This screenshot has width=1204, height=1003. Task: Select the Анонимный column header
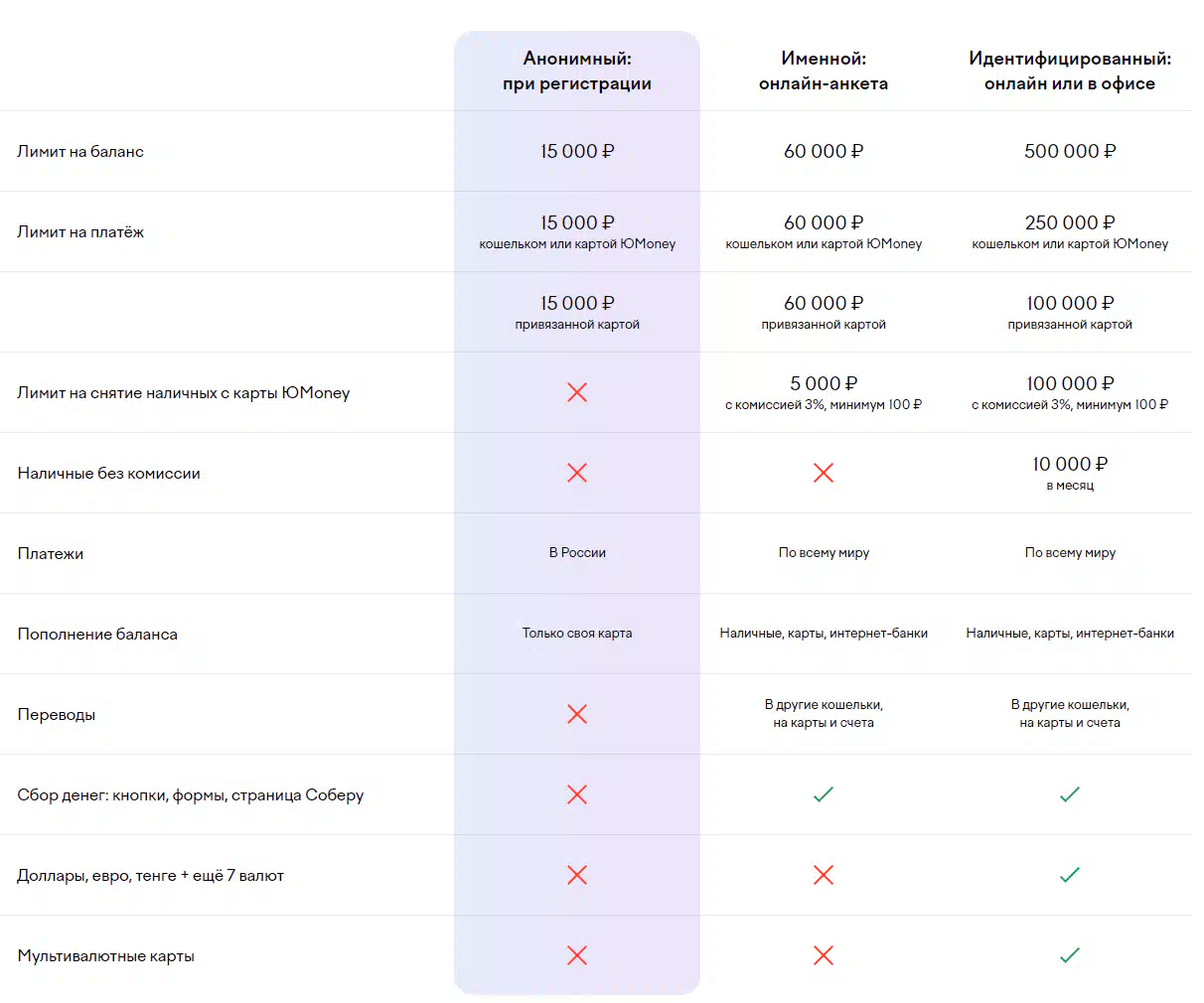coord(577,72)
